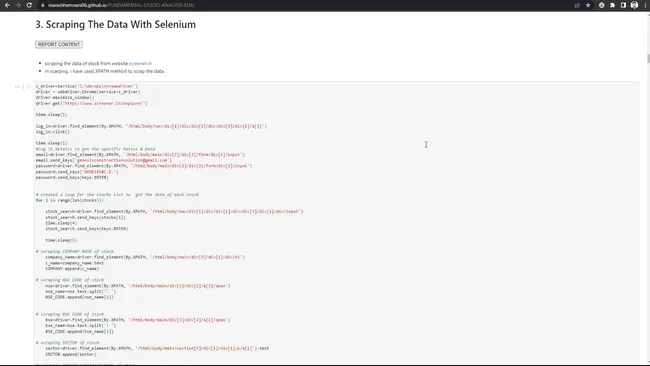Click the 'BSE_CODE.append(bse_name[1])' line
650x366 pixels.
pyautogui.click(x=79, y=332)
